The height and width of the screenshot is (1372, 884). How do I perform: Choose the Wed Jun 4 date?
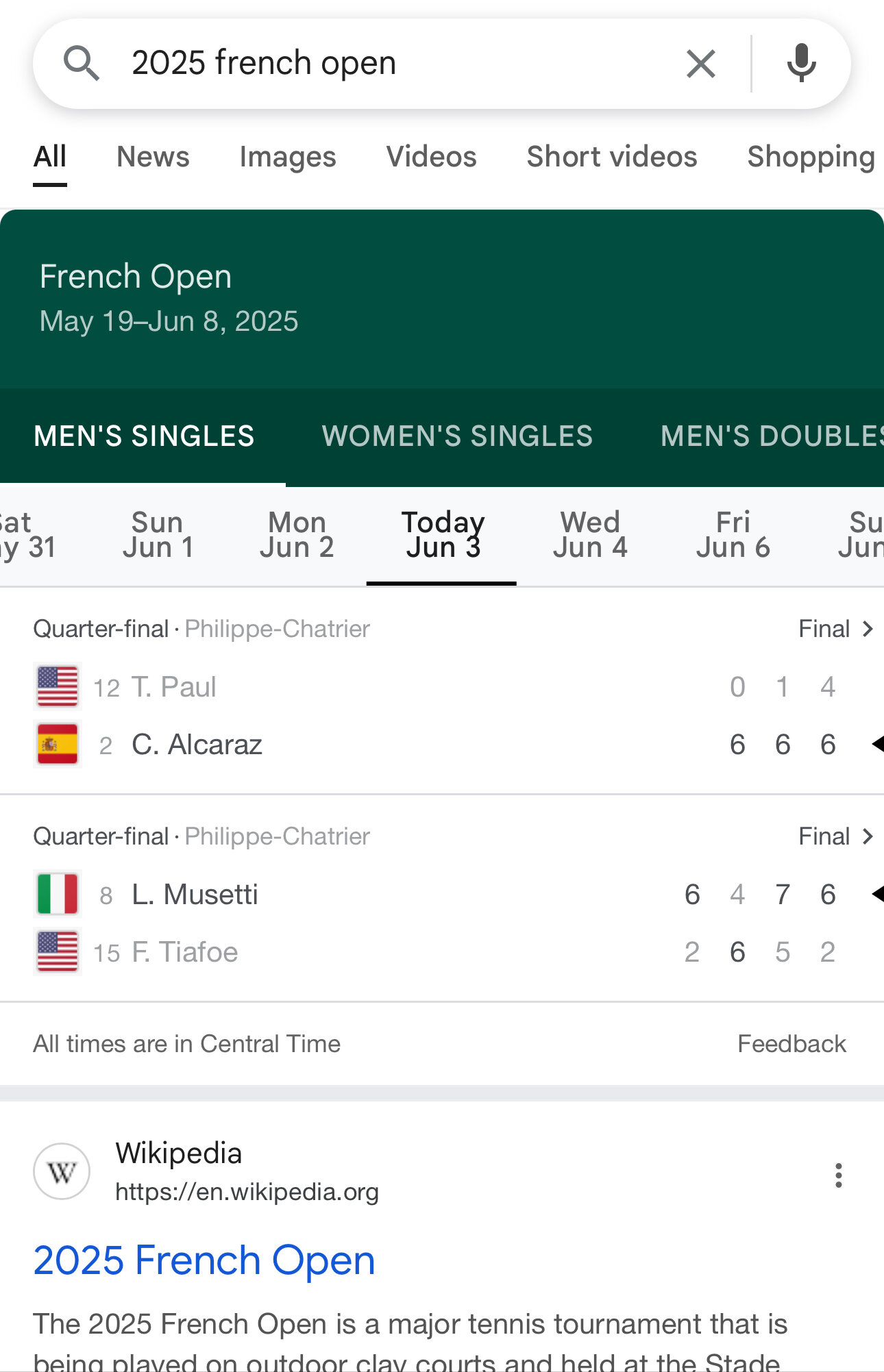coord(590,535)
